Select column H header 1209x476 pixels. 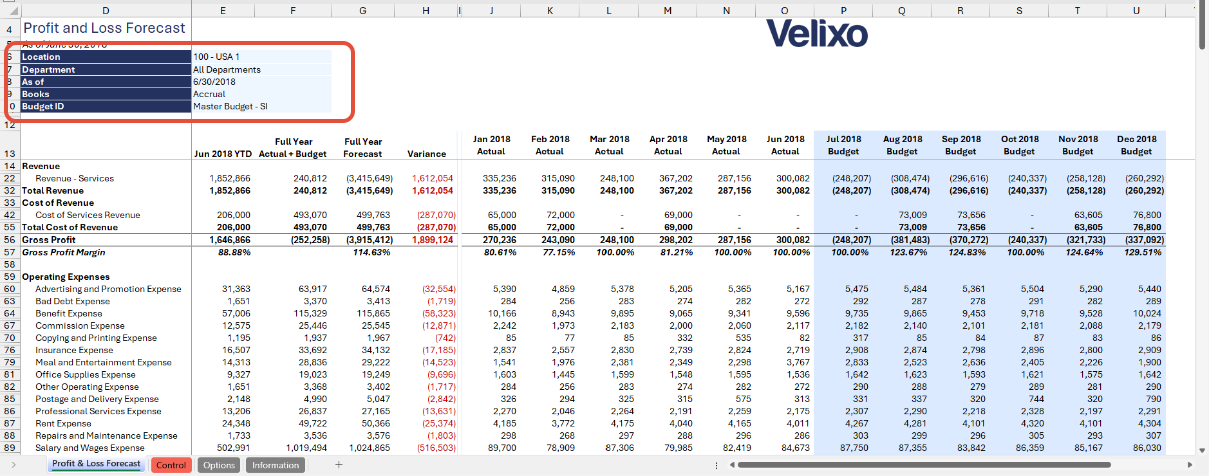[426, 9]
